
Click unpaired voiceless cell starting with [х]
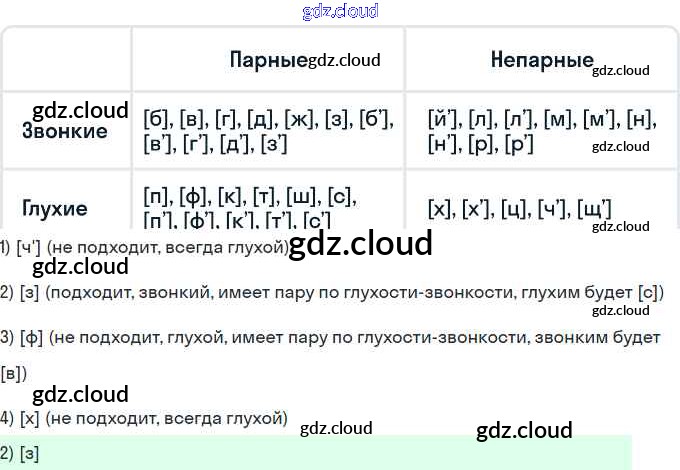pyautogui.click(x=519, y=209)
